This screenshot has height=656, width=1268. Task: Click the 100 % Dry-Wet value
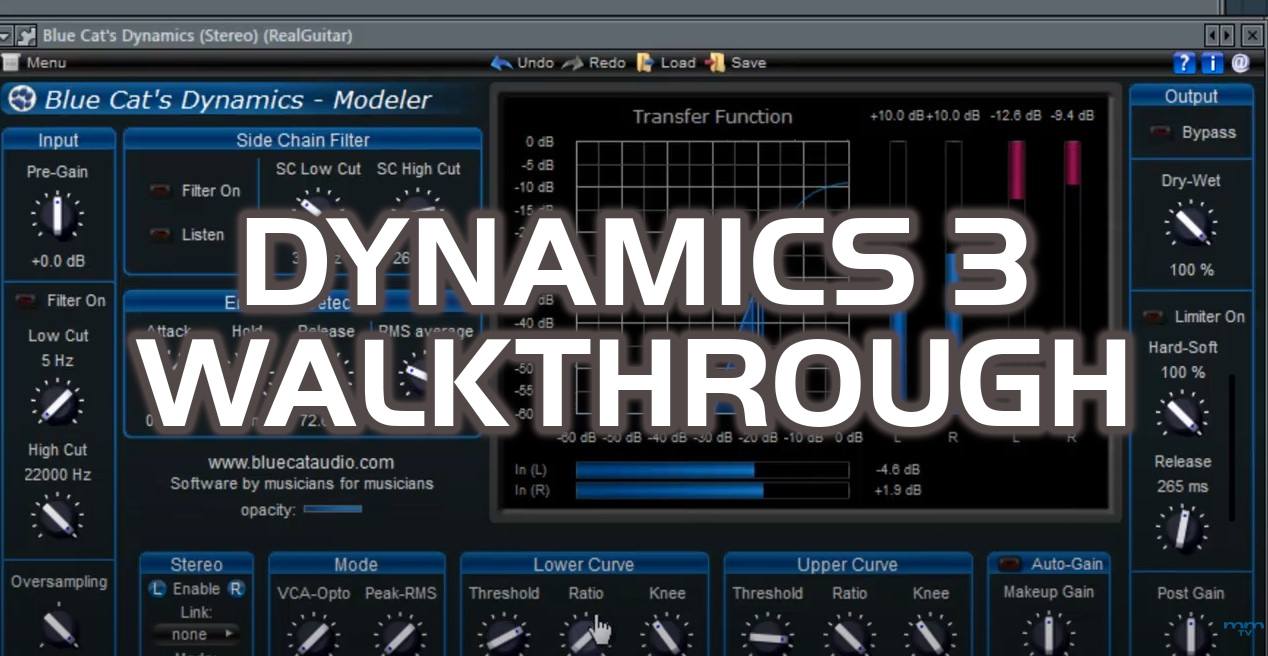pyautogui.click(x=1191, y=270)
